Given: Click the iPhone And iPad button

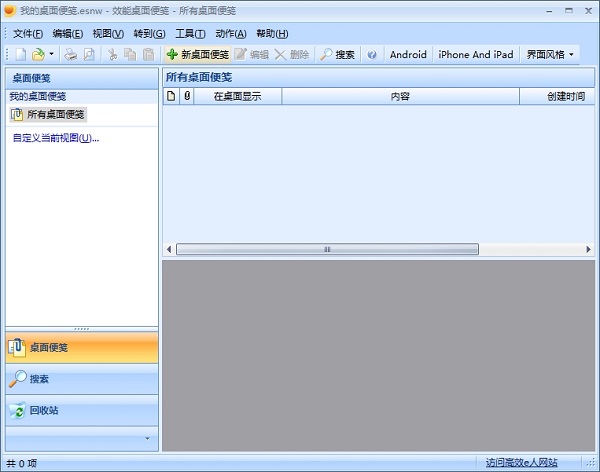Looking at the screenshot, I should coord(476,54).
